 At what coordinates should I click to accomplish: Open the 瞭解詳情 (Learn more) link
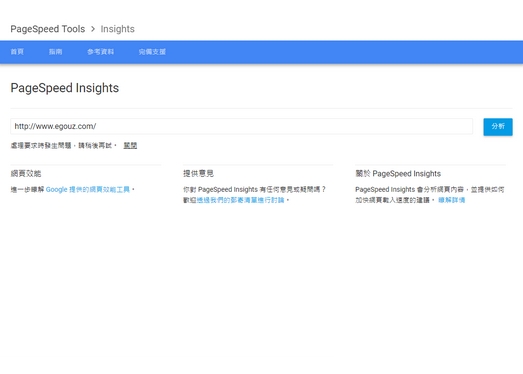point(451,200)
